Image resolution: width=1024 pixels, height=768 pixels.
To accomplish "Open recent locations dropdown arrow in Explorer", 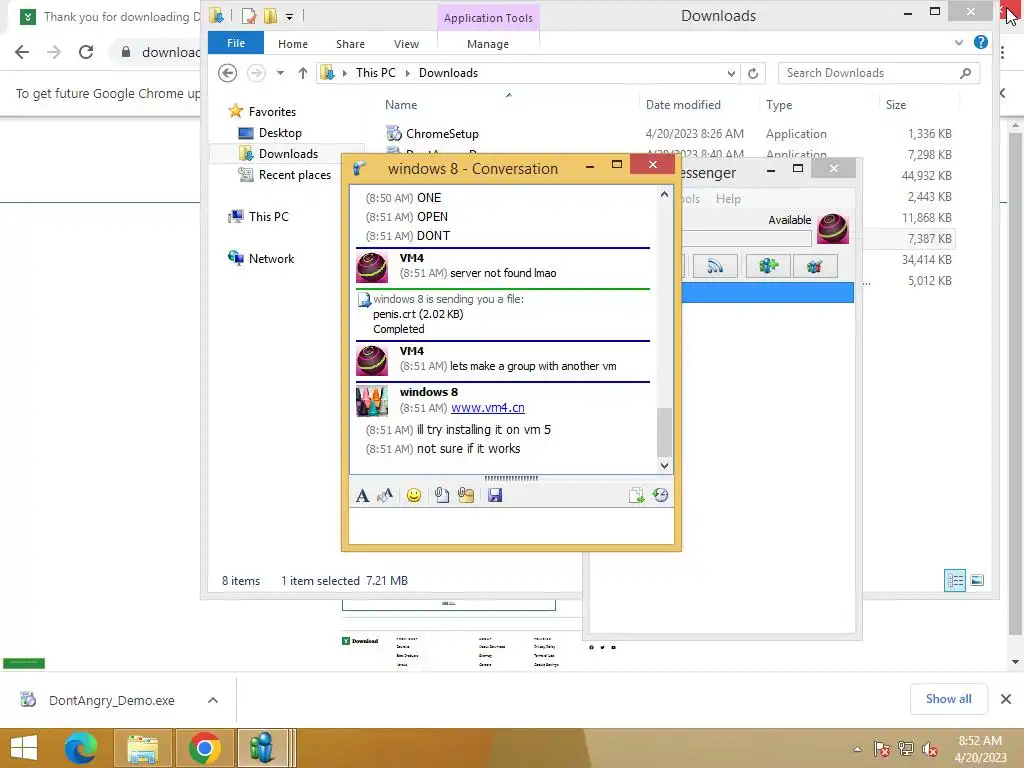I will pos(280,73).
